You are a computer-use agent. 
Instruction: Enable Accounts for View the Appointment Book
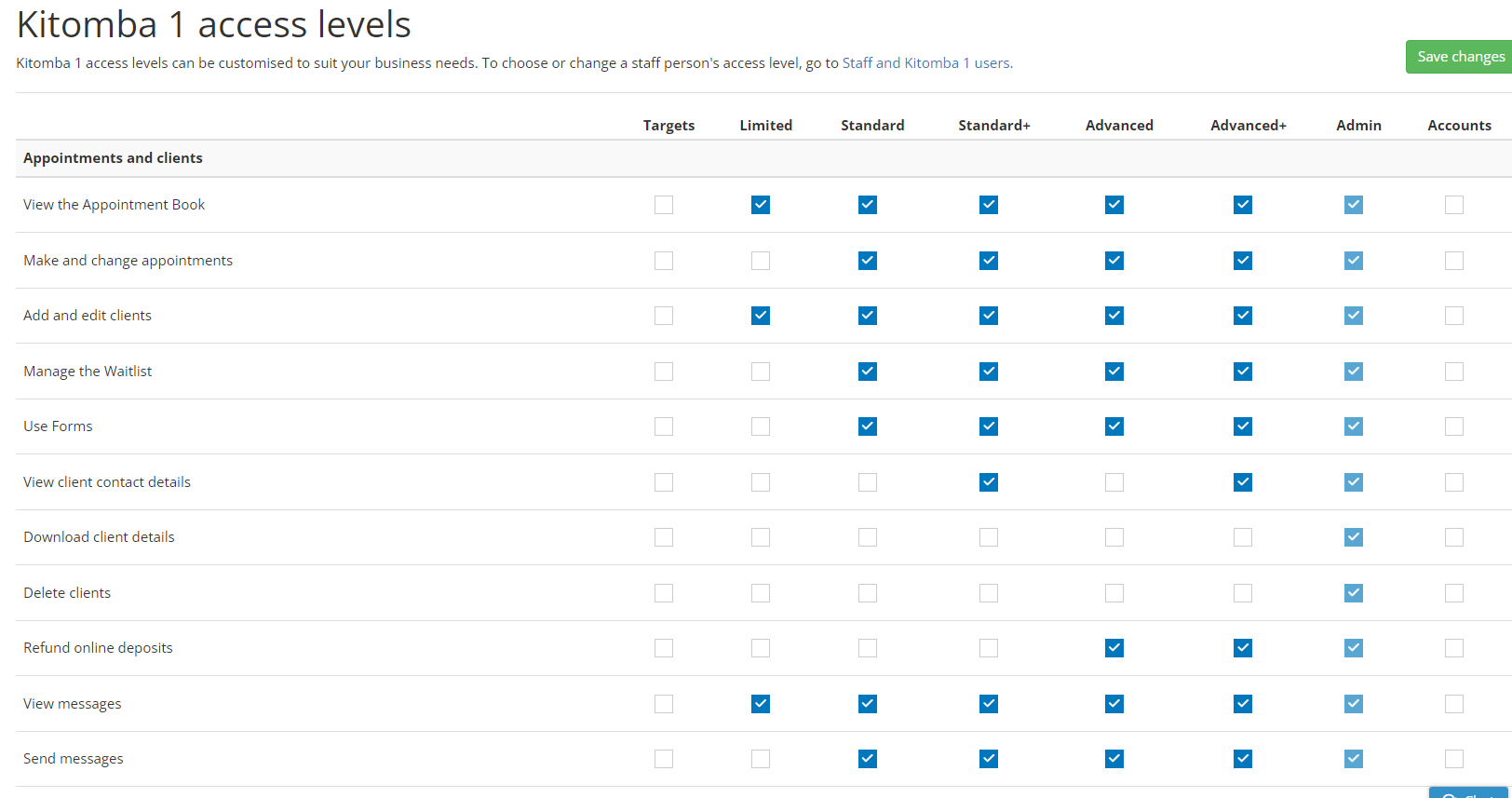(x=1454, y=205)
